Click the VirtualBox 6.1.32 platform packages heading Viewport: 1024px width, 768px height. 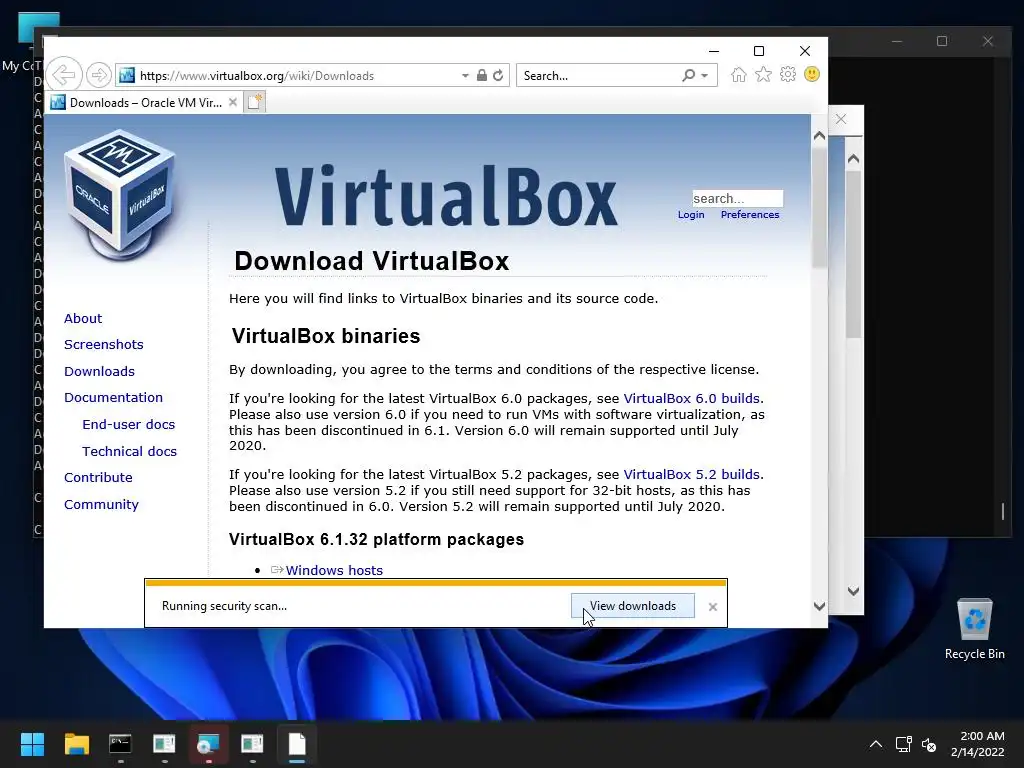(376, 539)
